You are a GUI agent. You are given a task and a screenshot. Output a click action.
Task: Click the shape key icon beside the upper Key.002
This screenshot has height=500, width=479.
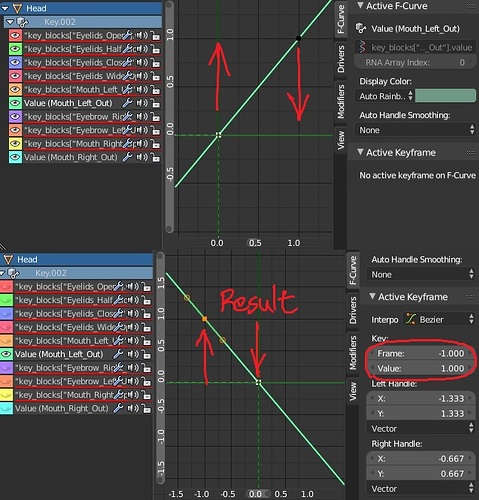tap(22, 22)
